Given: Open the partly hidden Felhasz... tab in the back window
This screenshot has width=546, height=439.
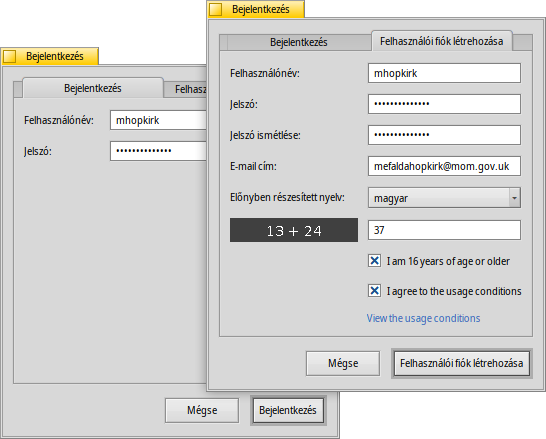Looking at the screenshot, I should (x=186, y=89).
